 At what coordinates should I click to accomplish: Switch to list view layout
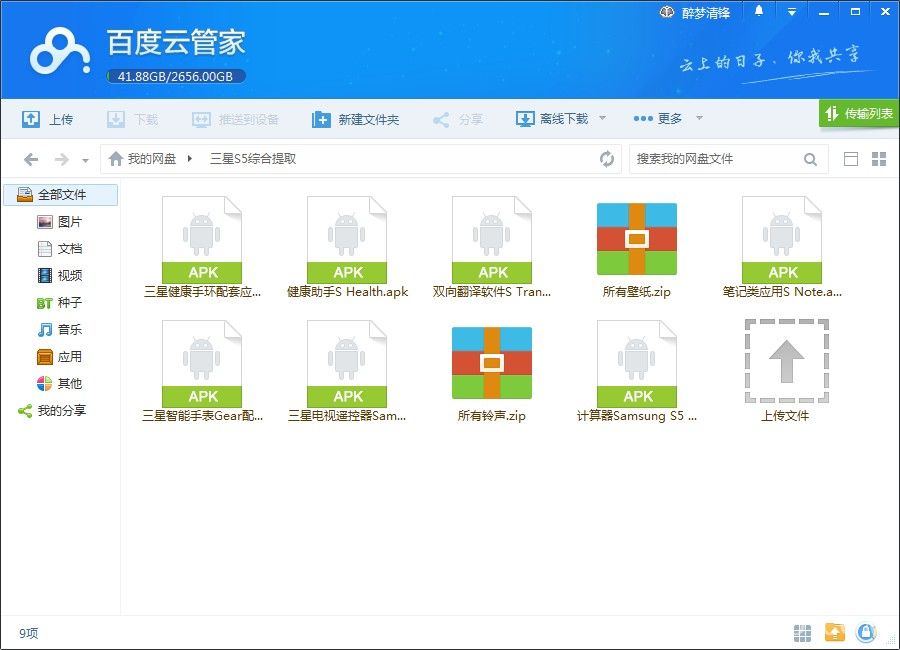tap(851, 159)
